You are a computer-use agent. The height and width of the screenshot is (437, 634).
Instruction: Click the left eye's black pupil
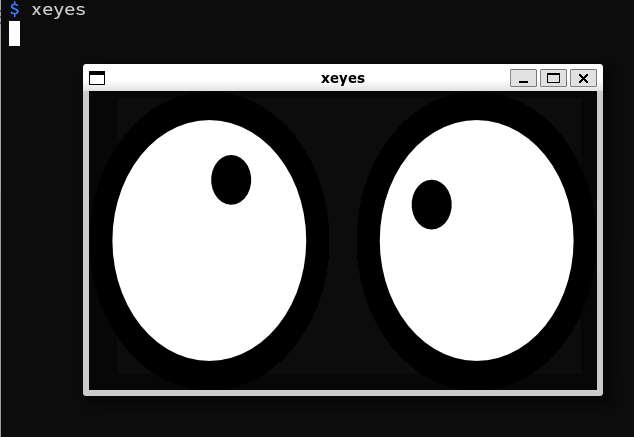point(231,179)
